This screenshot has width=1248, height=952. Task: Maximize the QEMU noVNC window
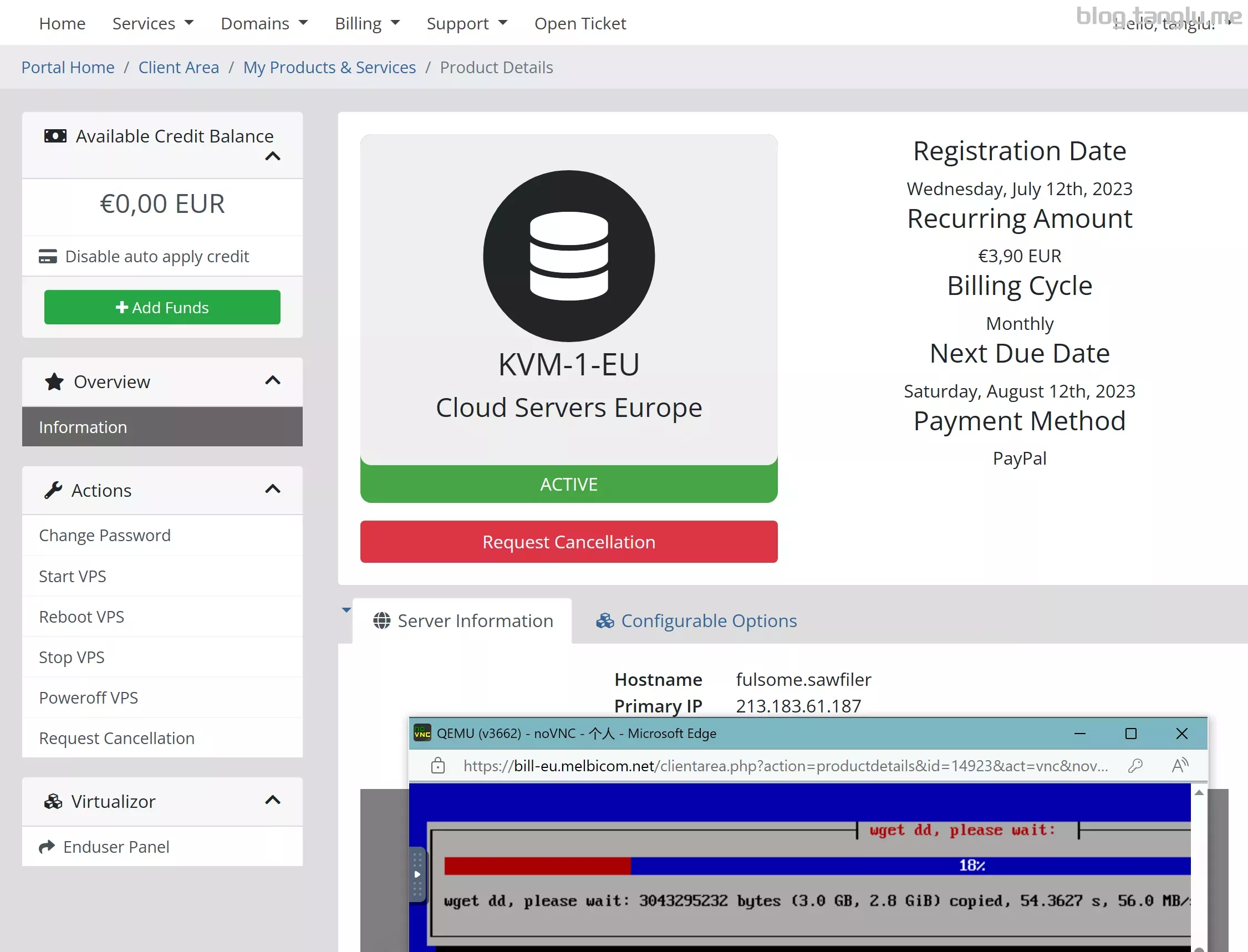1130,733
